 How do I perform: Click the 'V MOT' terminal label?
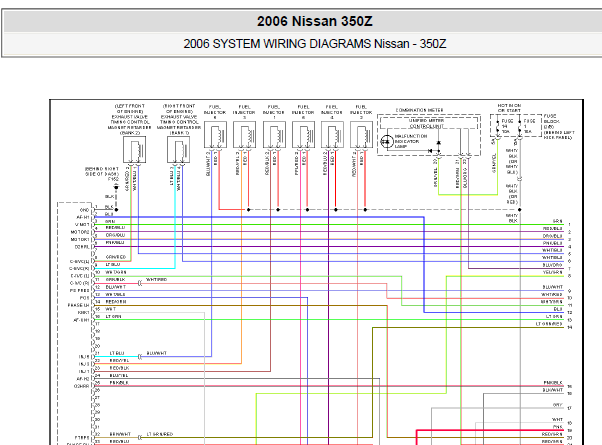[82, 225]
